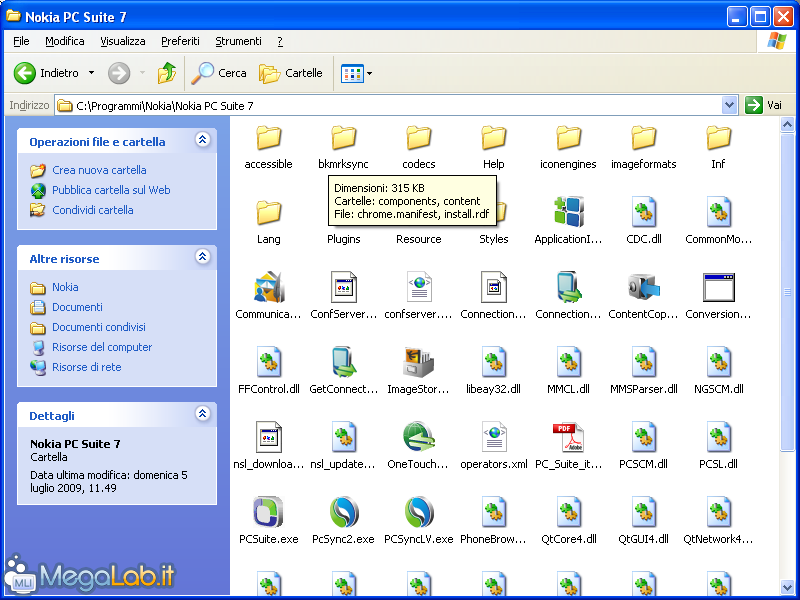Select the ContentCop... application icon
The image size is (800, 600).
(643, 287)
